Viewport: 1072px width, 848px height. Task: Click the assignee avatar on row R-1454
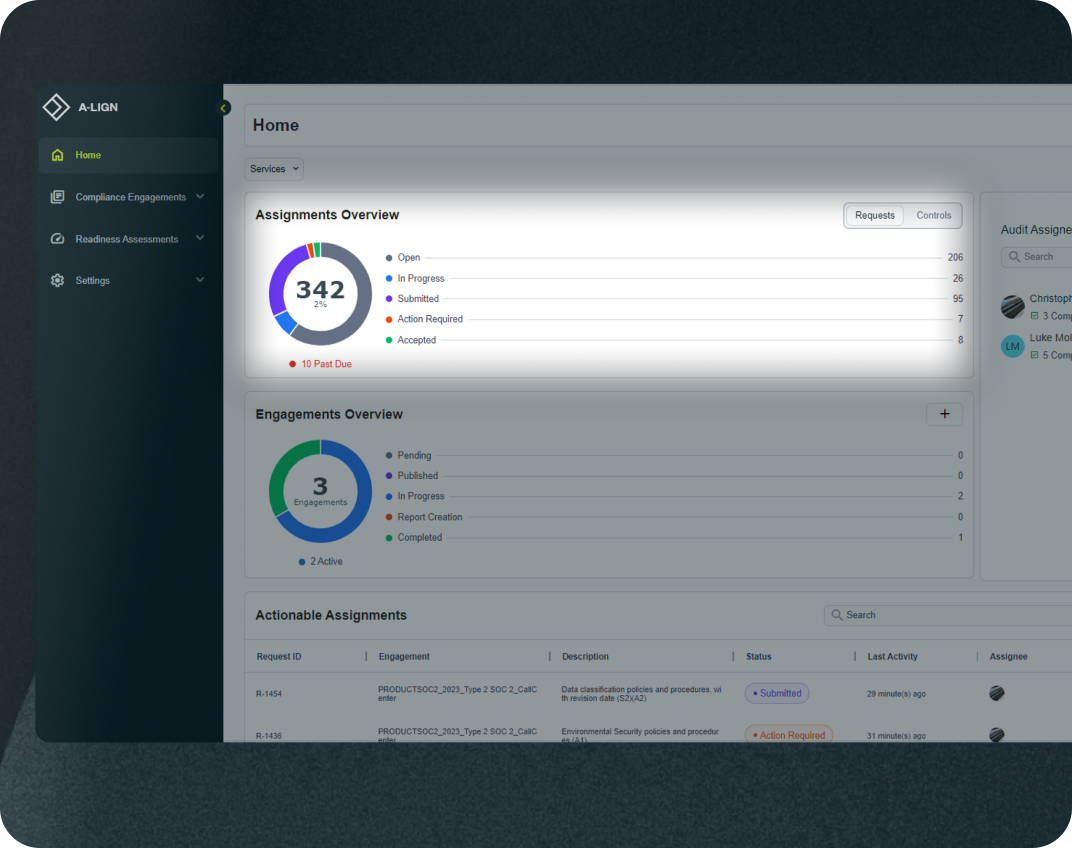tap(997, 693)
